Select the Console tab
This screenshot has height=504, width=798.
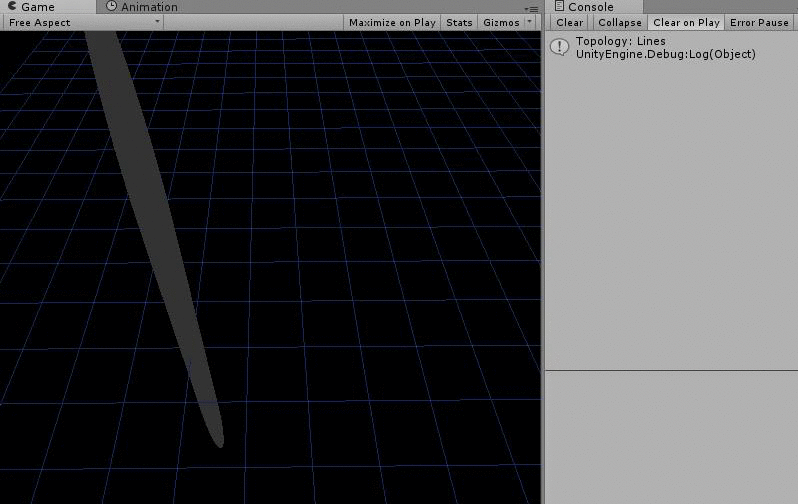coord(593,7)
